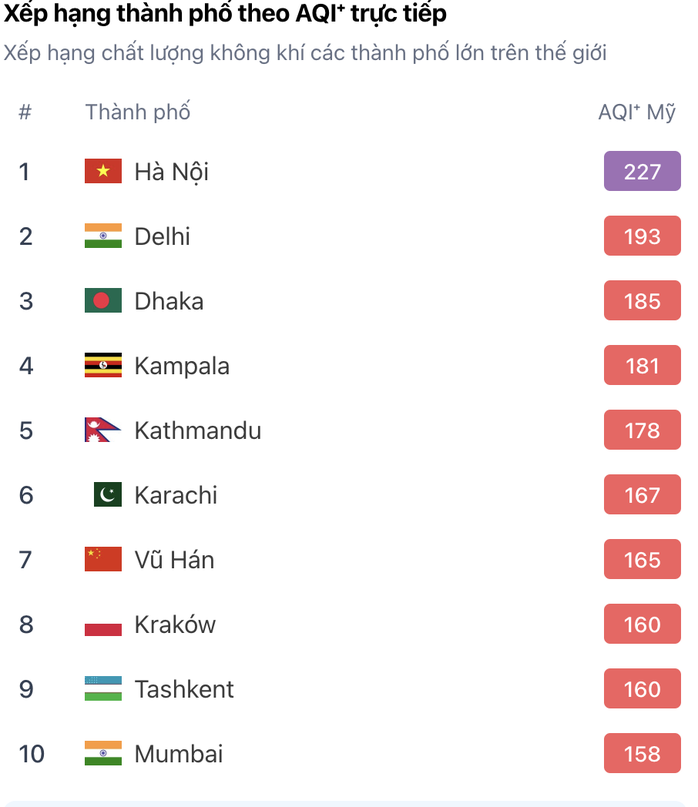698x807 pixels.
Task: Open the Delhi city link
Action: point(162,237)
